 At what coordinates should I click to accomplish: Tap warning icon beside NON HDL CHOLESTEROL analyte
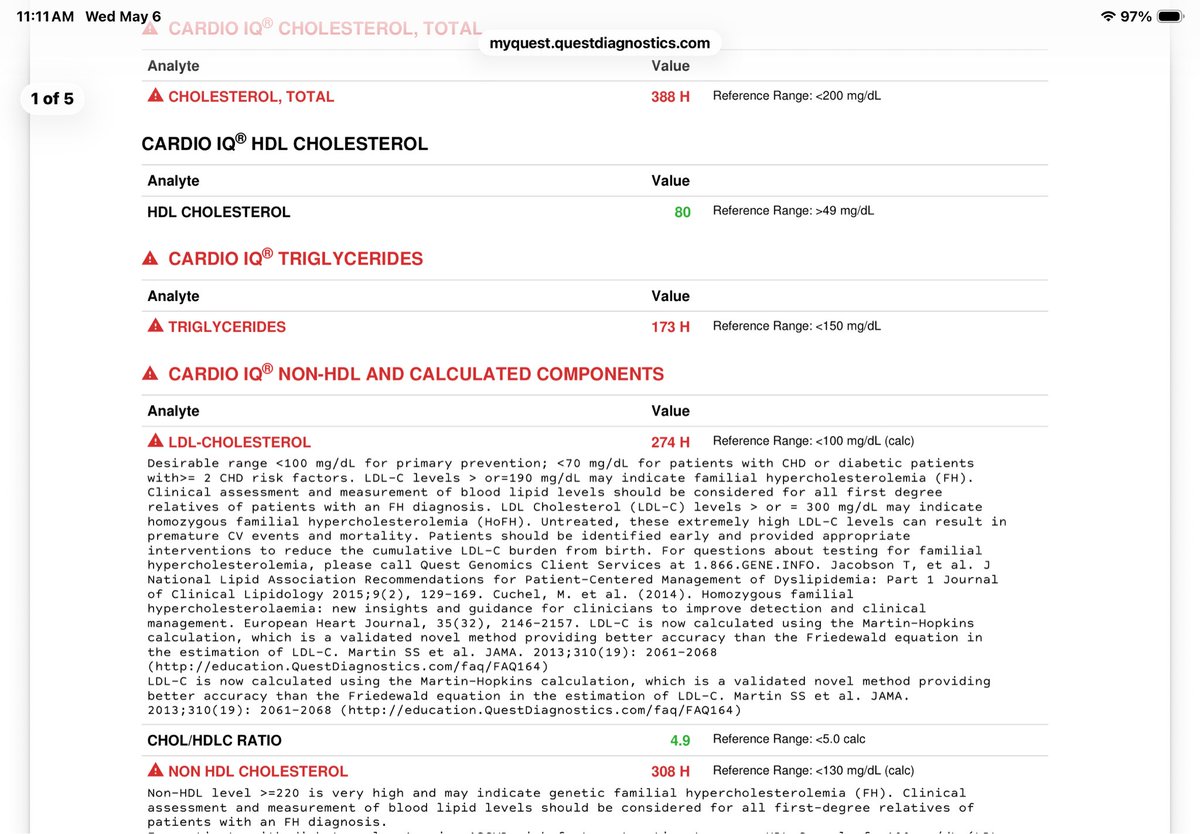point(155,771)
